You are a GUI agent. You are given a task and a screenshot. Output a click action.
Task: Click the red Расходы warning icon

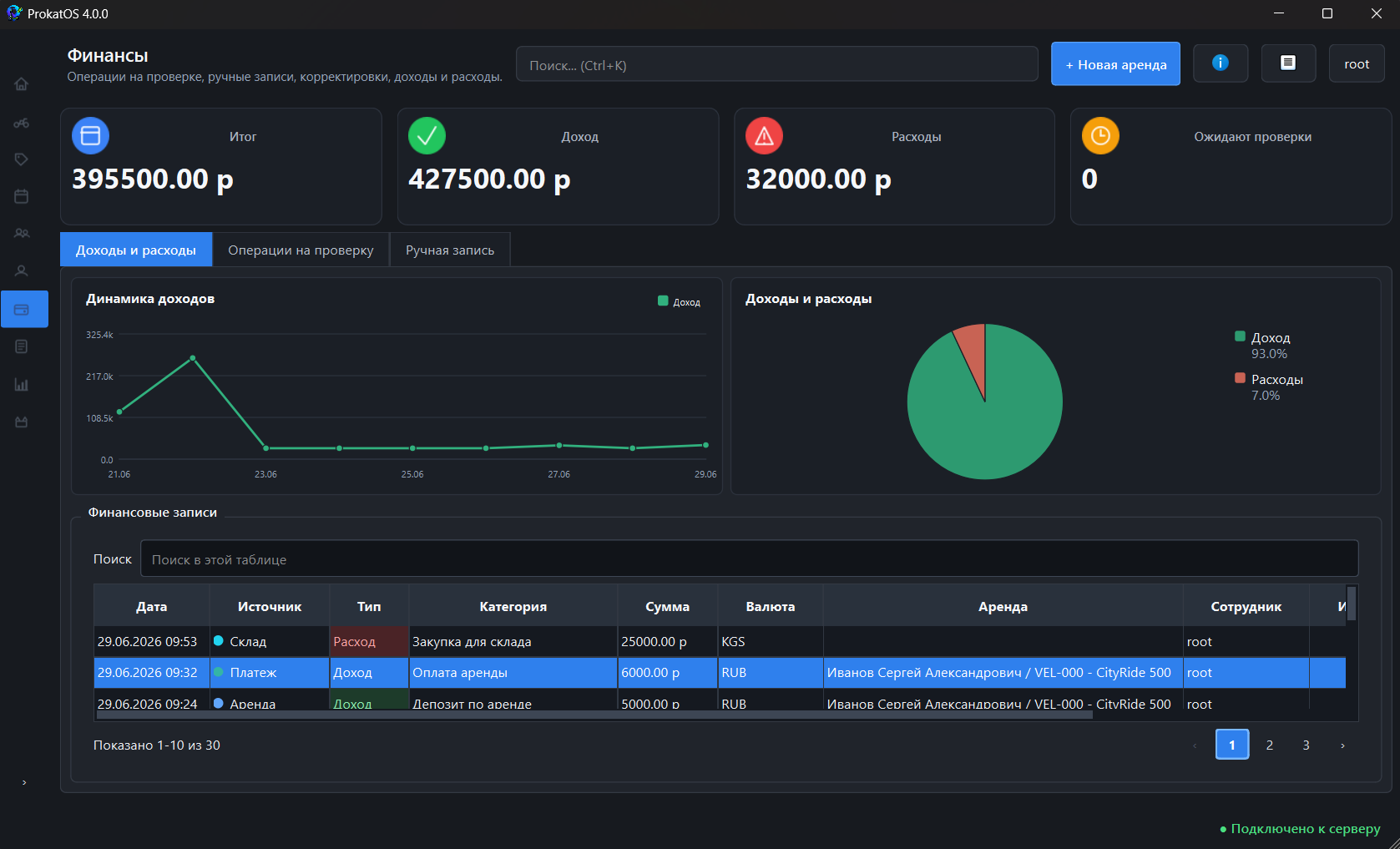pyautogui.click(x=764, y=135)
